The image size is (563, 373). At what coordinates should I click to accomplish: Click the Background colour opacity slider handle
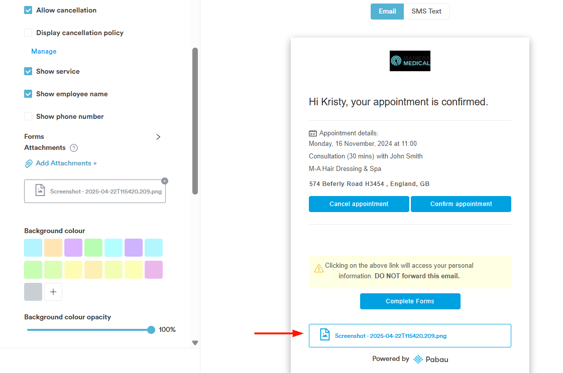click(x=151, y=330)
